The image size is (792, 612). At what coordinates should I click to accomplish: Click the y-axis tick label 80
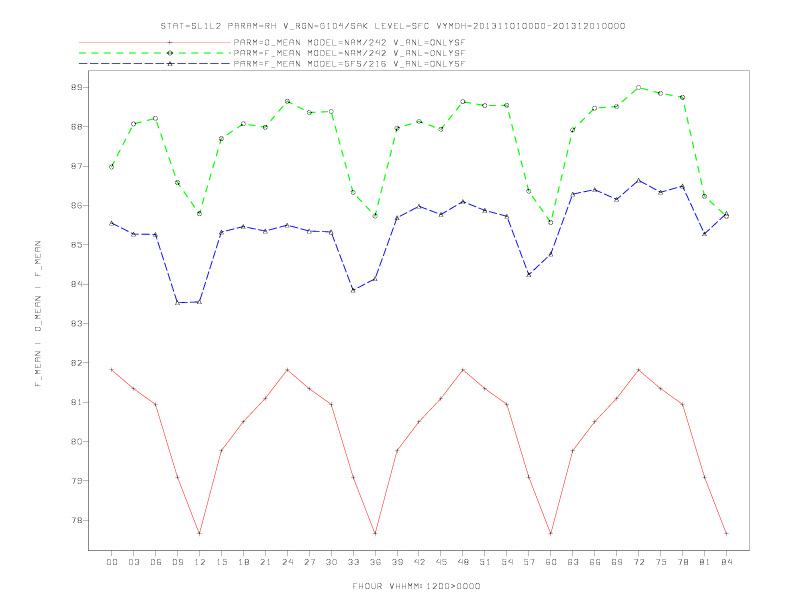pos(76,442)
